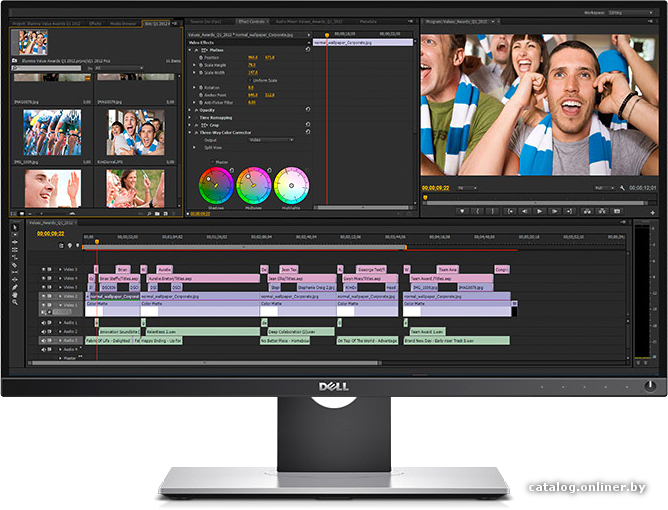668x510 pixels.
Task: Go to Out point in Program monitor
Action: 569,211
